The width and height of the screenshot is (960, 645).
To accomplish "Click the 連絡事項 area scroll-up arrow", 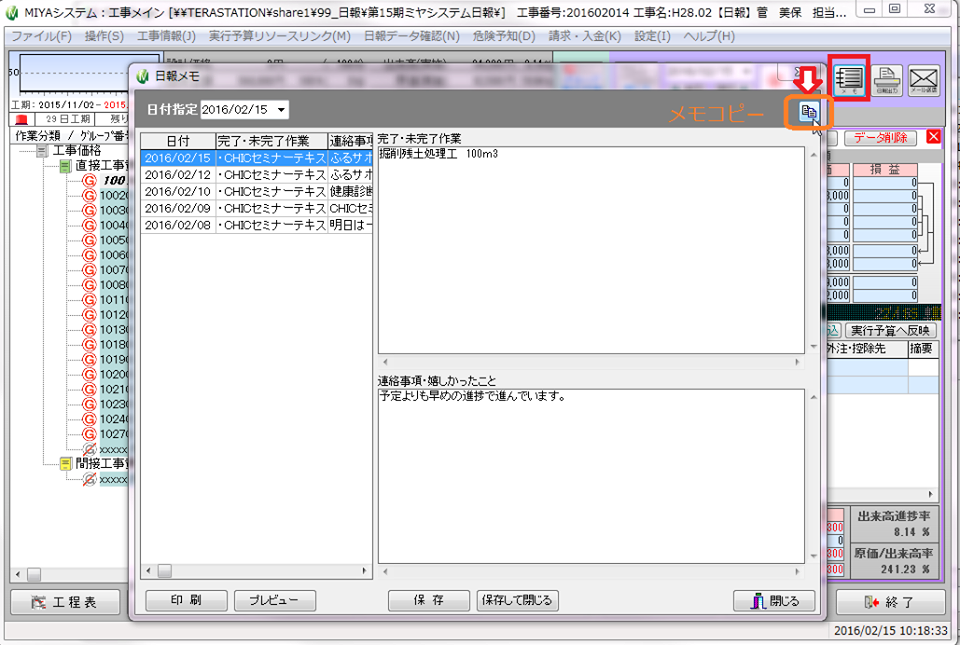I will 814,397.
